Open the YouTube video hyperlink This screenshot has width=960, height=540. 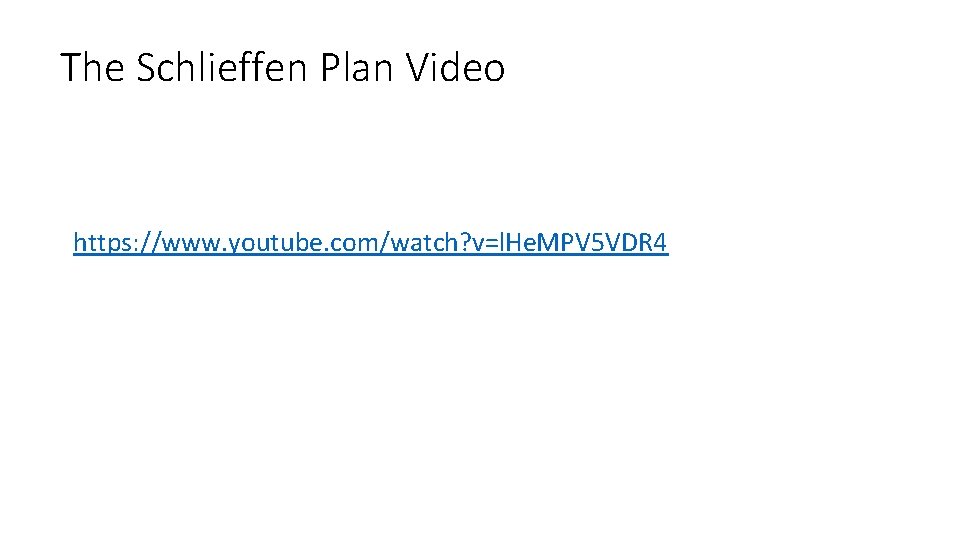[x=370, y=243]
